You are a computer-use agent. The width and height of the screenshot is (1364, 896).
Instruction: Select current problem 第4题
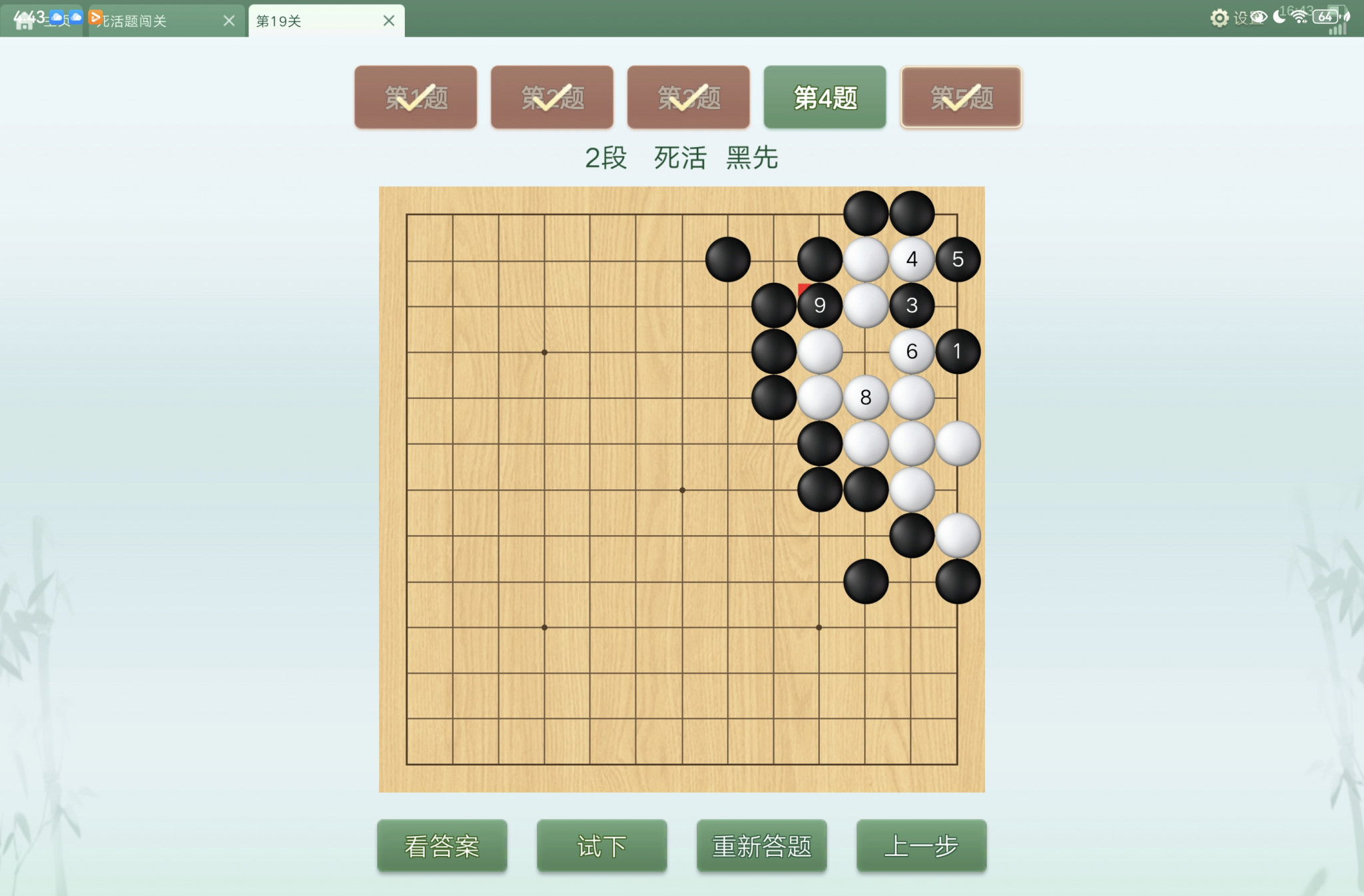tap(825, 97)
